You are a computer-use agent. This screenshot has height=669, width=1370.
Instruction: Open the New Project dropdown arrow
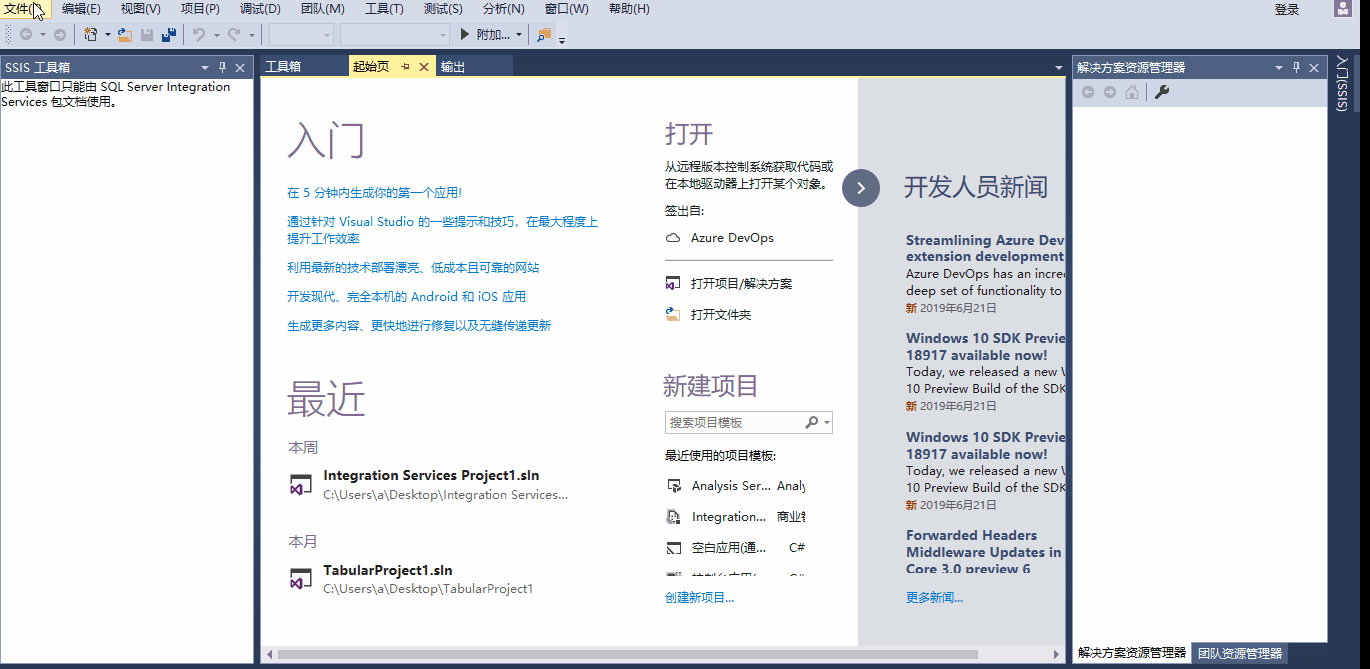tap(107, 35)
